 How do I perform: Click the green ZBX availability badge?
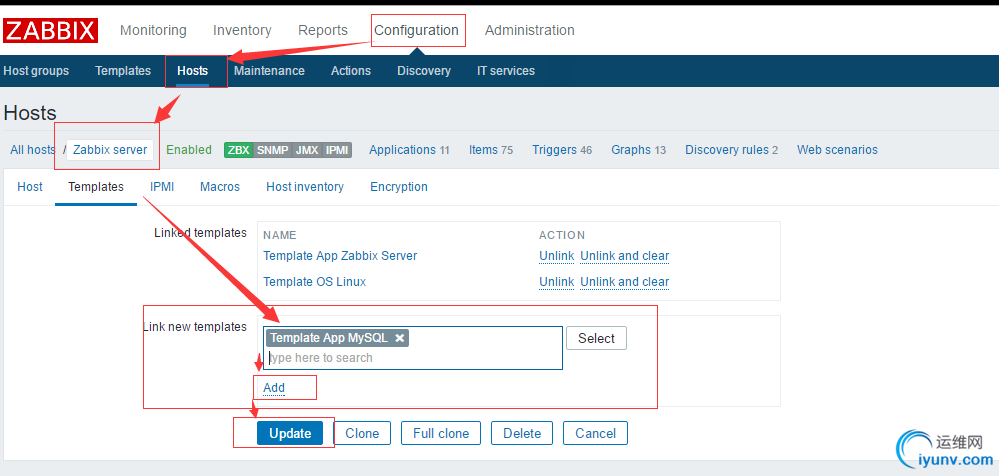pyautogui.click(x=239, y=150)
